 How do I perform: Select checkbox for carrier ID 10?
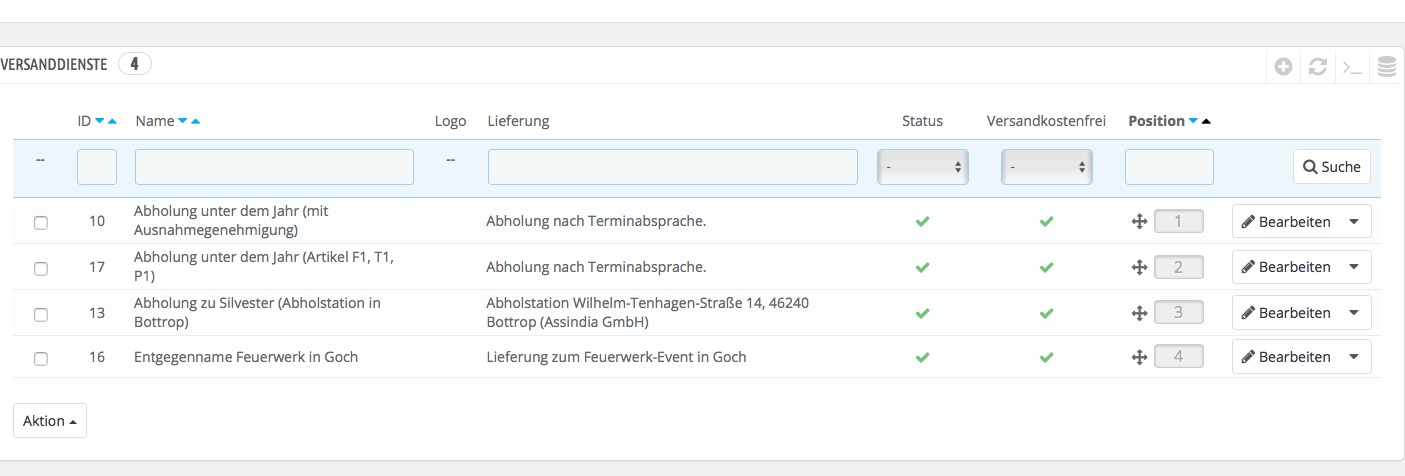(41, 222)
